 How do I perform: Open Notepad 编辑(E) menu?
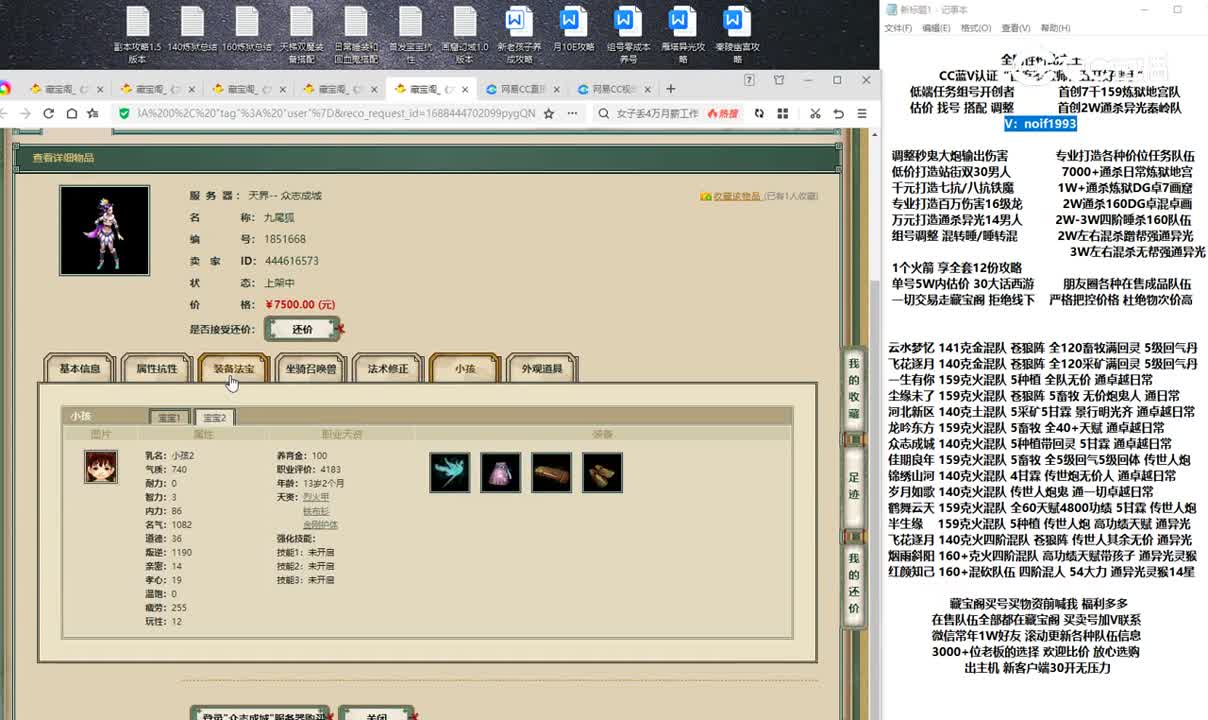point(936,28)
